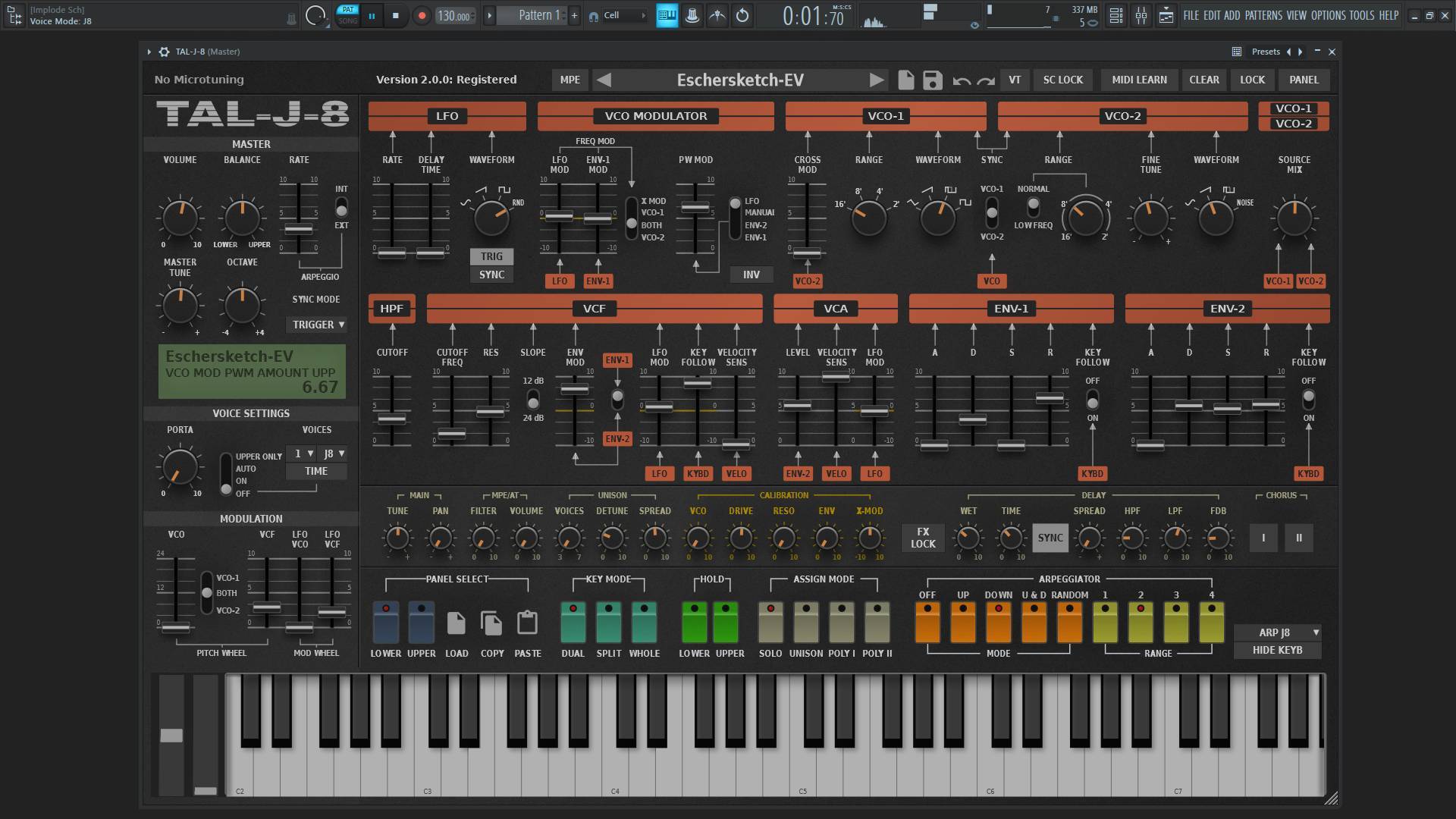
Task: Select arpeggiator DOWN mode switch
Action: pos(998,622)
